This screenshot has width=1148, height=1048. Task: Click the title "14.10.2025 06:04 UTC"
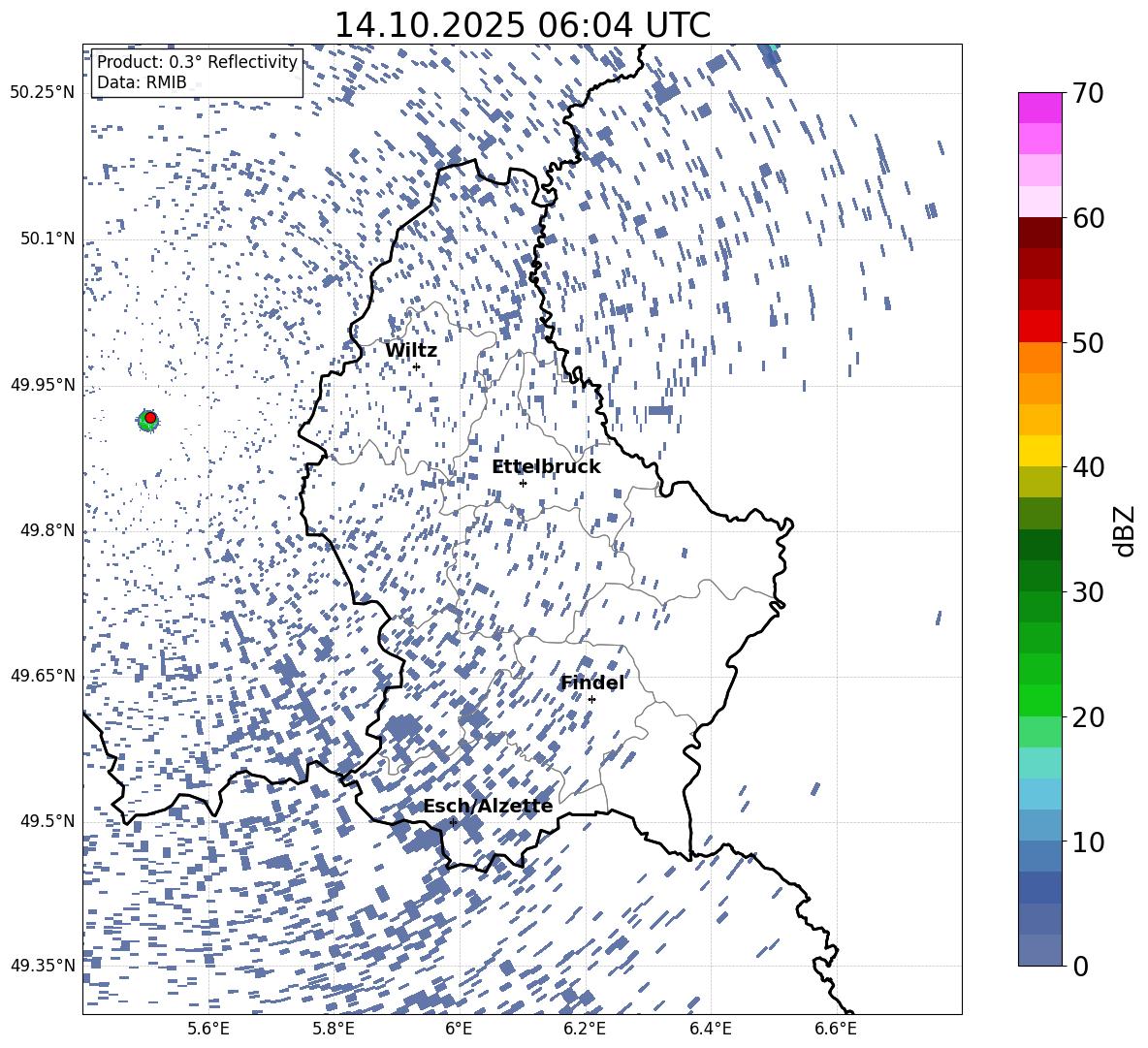522,25
